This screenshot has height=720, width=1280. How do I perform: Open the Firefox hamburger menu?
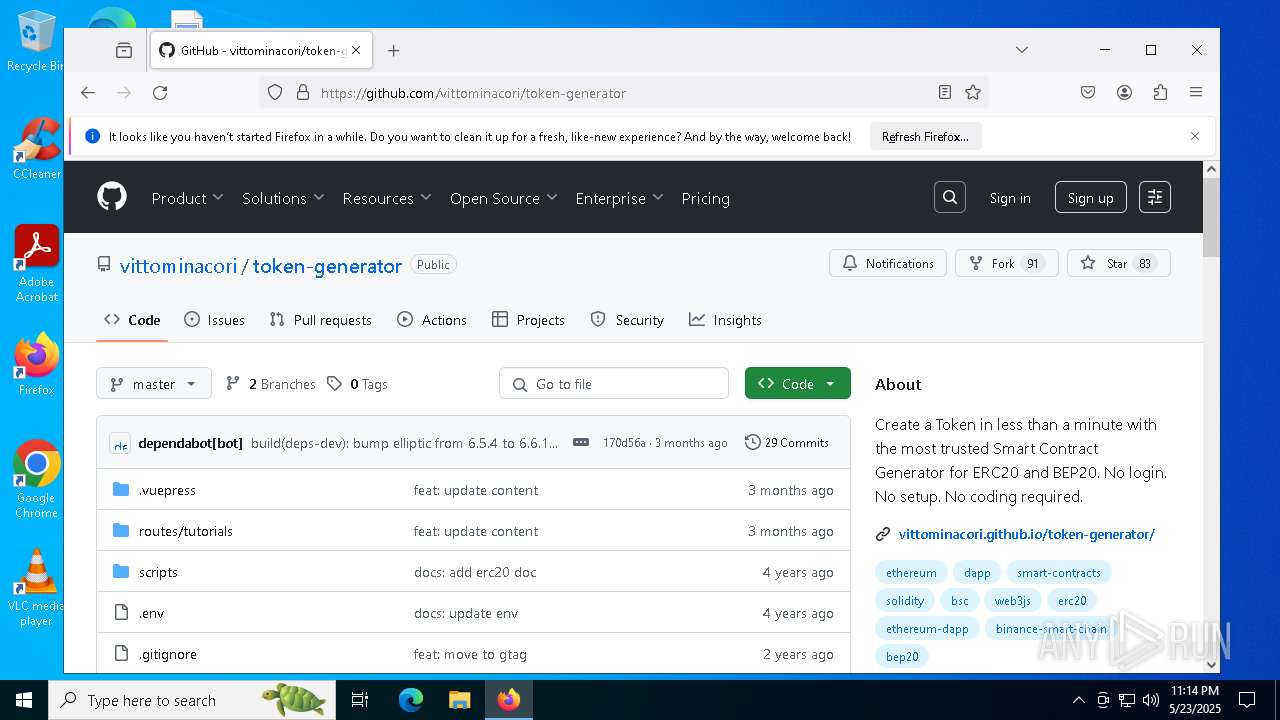pyautogui.click(x=1196, y=93)
